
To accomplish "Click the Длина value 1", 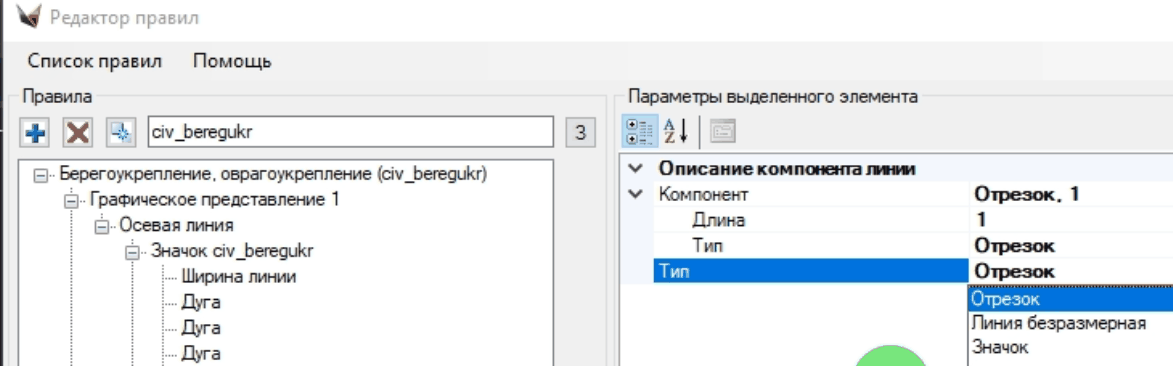I will 980,220.
